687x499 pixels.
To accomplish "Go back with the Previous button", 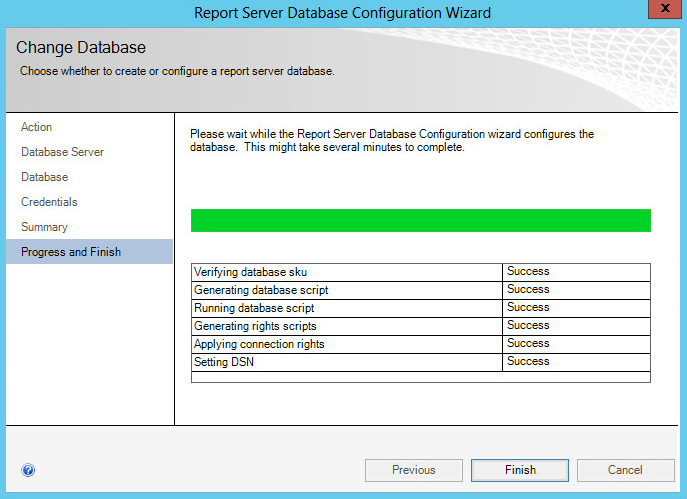I will (414, 470).
